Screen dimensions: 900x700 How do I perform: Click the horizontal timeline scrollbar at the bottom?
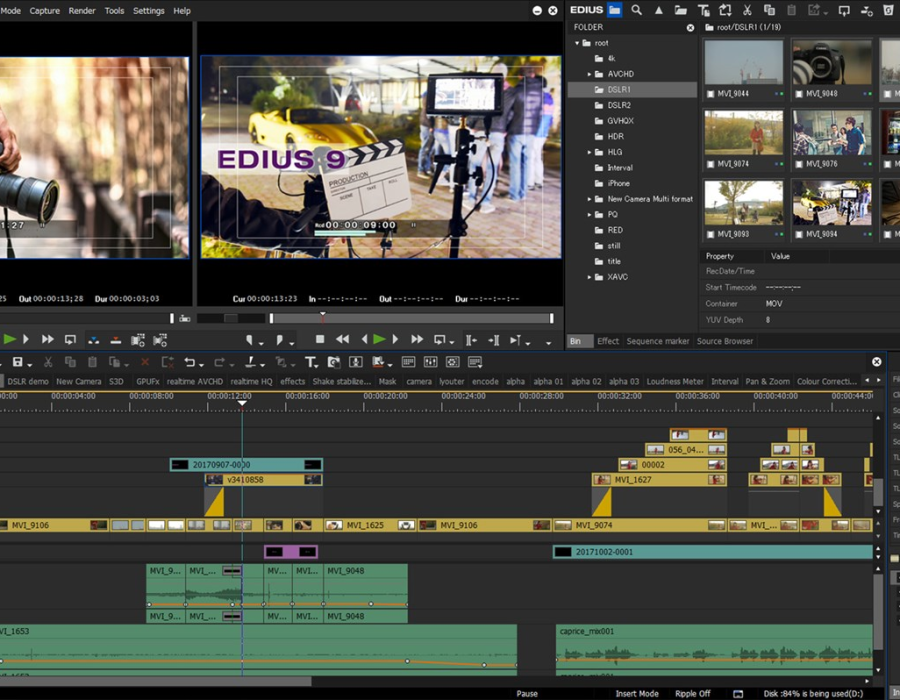point(156,682)
